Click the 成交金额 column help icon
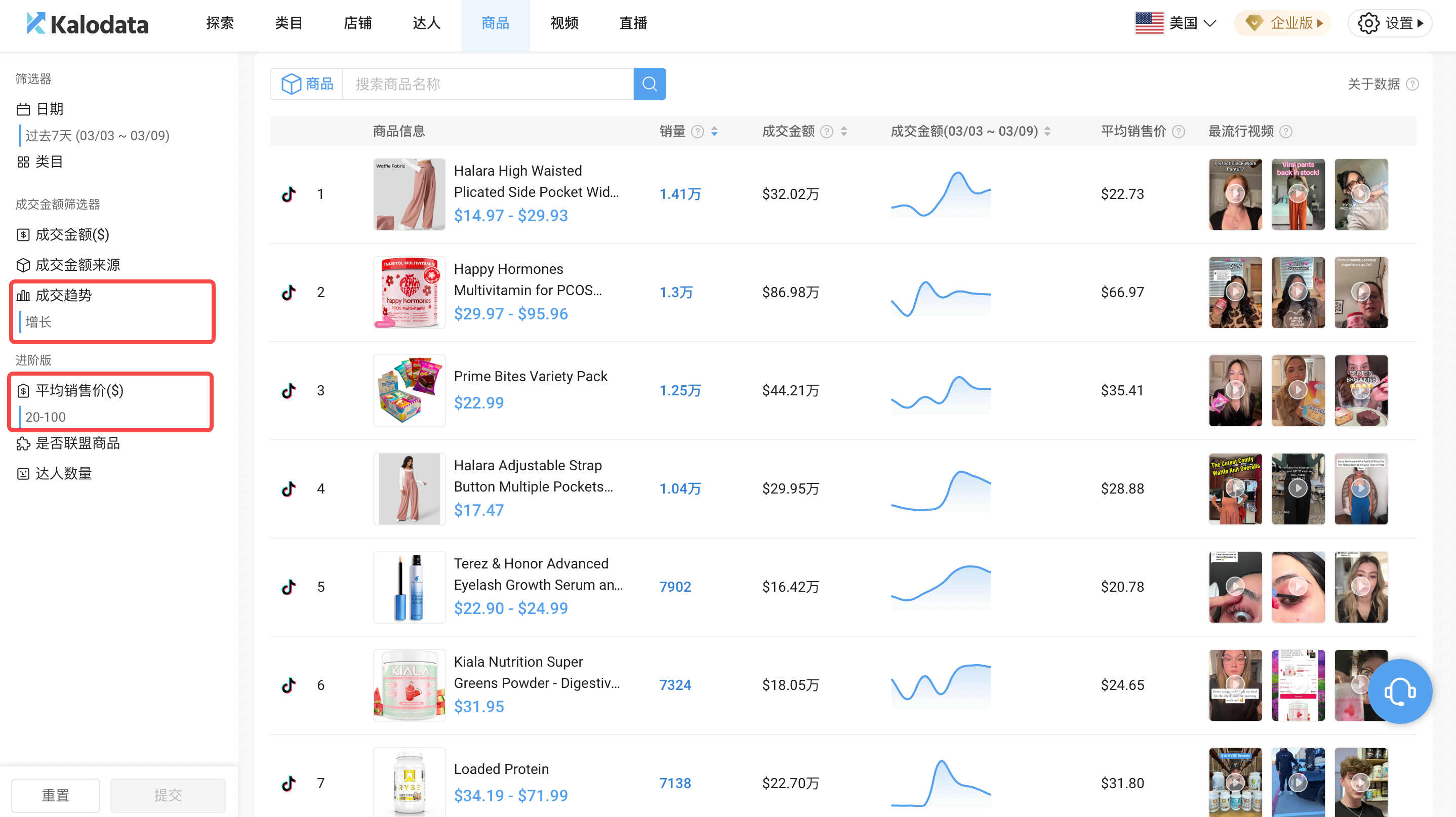 click(x=827, y=132)
